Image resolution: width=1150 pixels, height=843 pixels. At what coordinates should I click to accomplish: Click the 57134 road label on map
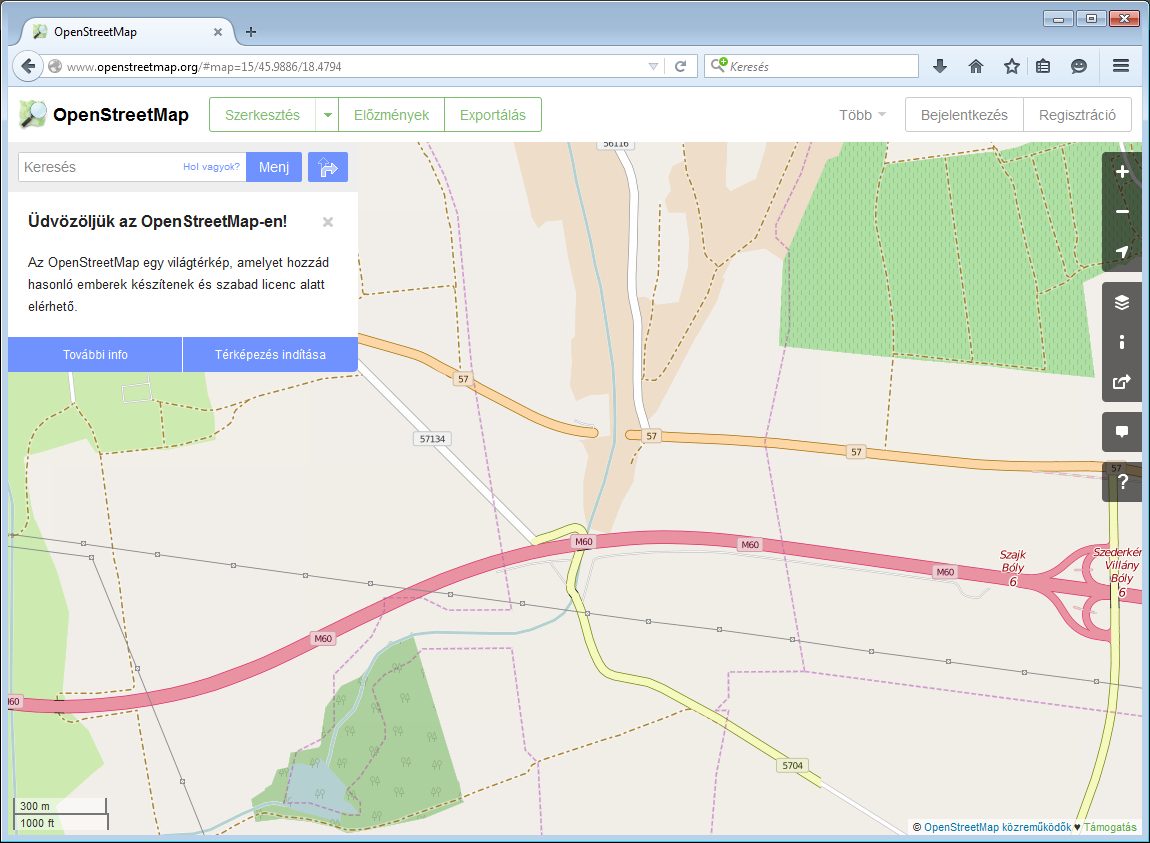coord(432,439)
